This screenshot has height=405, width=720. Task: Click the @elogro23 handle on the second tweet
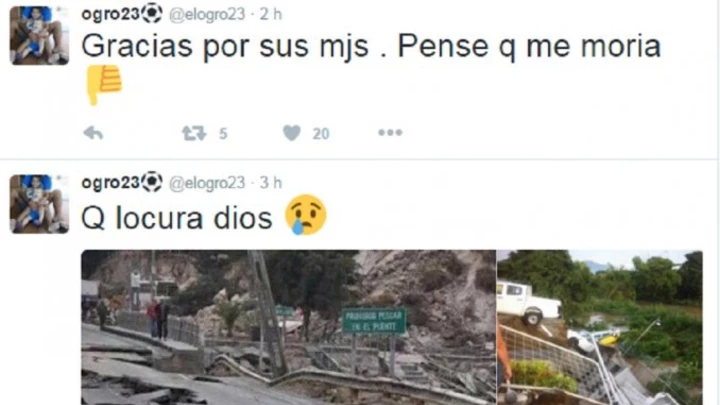tap(207, 183)
